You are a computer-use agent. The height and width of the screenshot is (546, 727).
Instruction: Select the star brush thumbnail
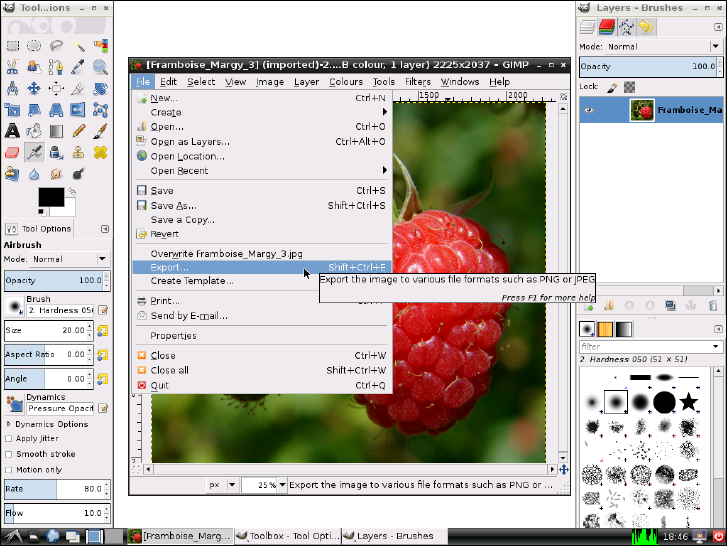pos(689,401)
